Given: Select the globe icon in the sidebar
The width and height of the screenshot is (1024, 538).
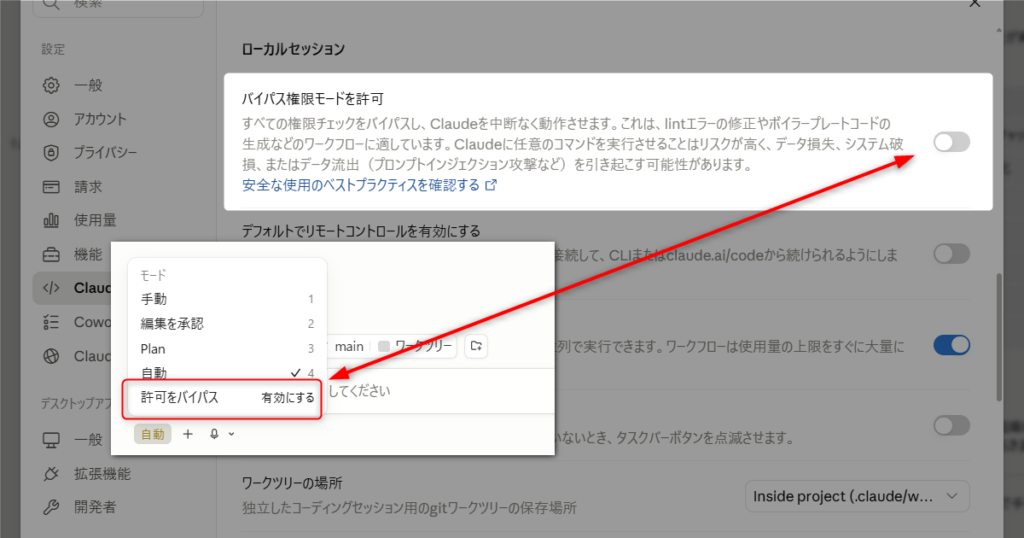Looking at the screenshot, I should pos(51,356).
